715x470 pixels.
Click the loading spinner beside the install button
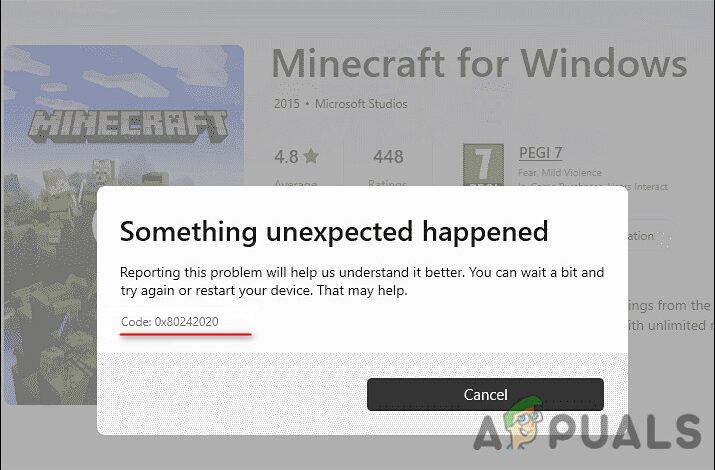(x=665, y=238)
